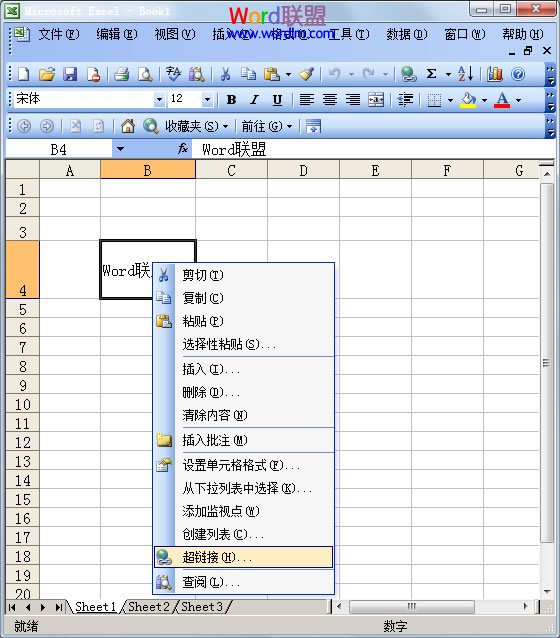This screenshot has height=638, width=560.
Task: Switch to the Sheet3 tab
Action: (202, 607)
